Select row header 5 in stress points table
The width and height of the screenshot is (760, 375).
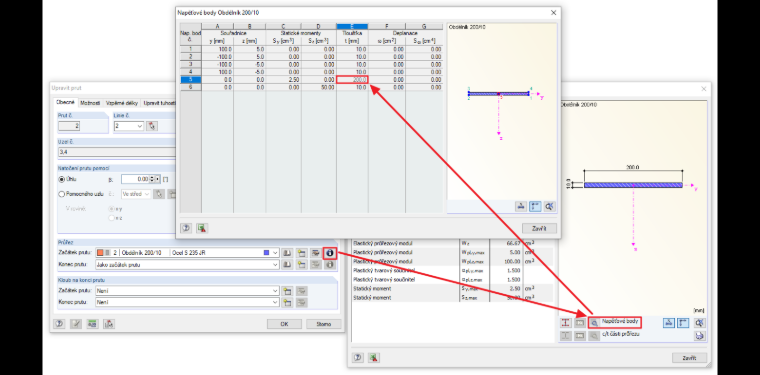click(190, 79)
